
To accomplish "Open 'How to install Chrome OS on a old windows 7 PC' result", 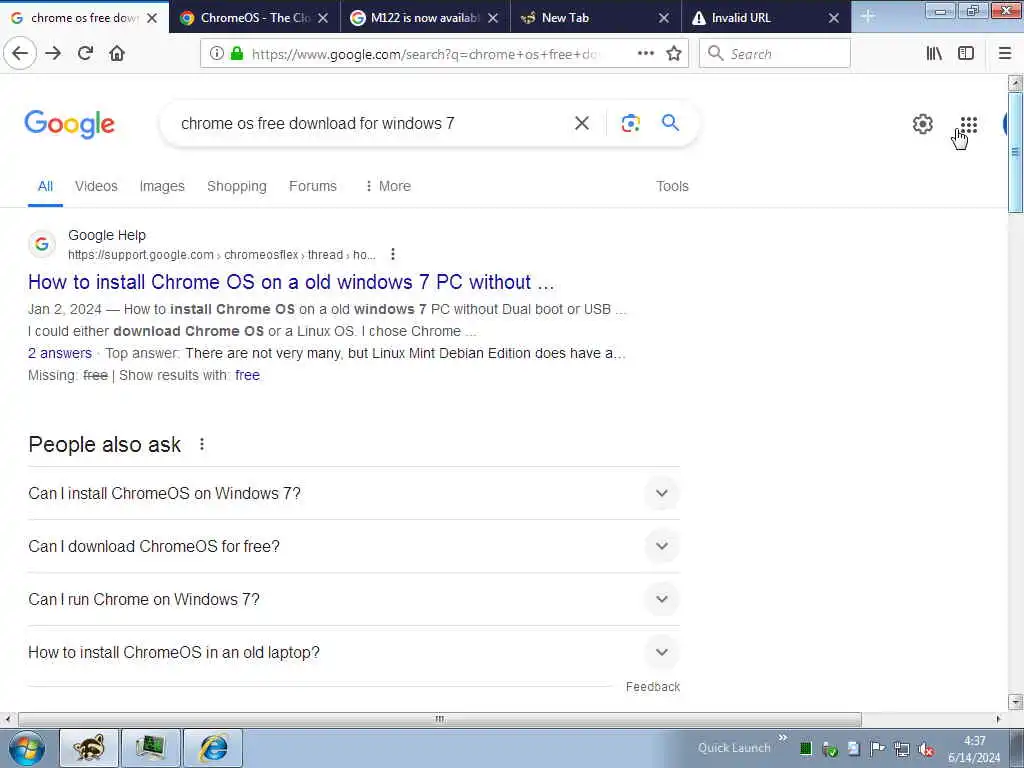I will (291, 282).
